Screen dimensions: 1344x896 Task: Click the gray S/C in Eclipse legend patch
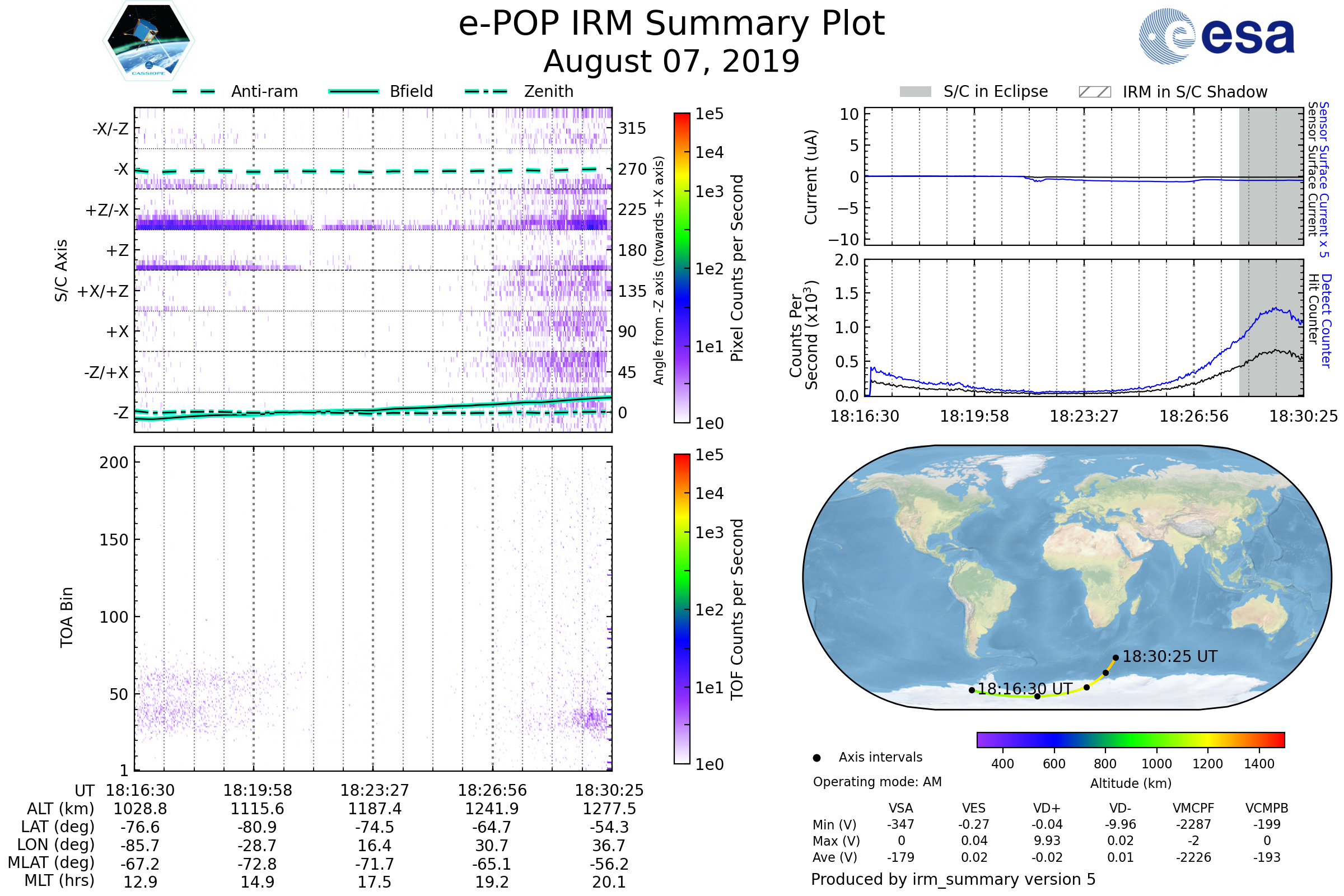916,92
